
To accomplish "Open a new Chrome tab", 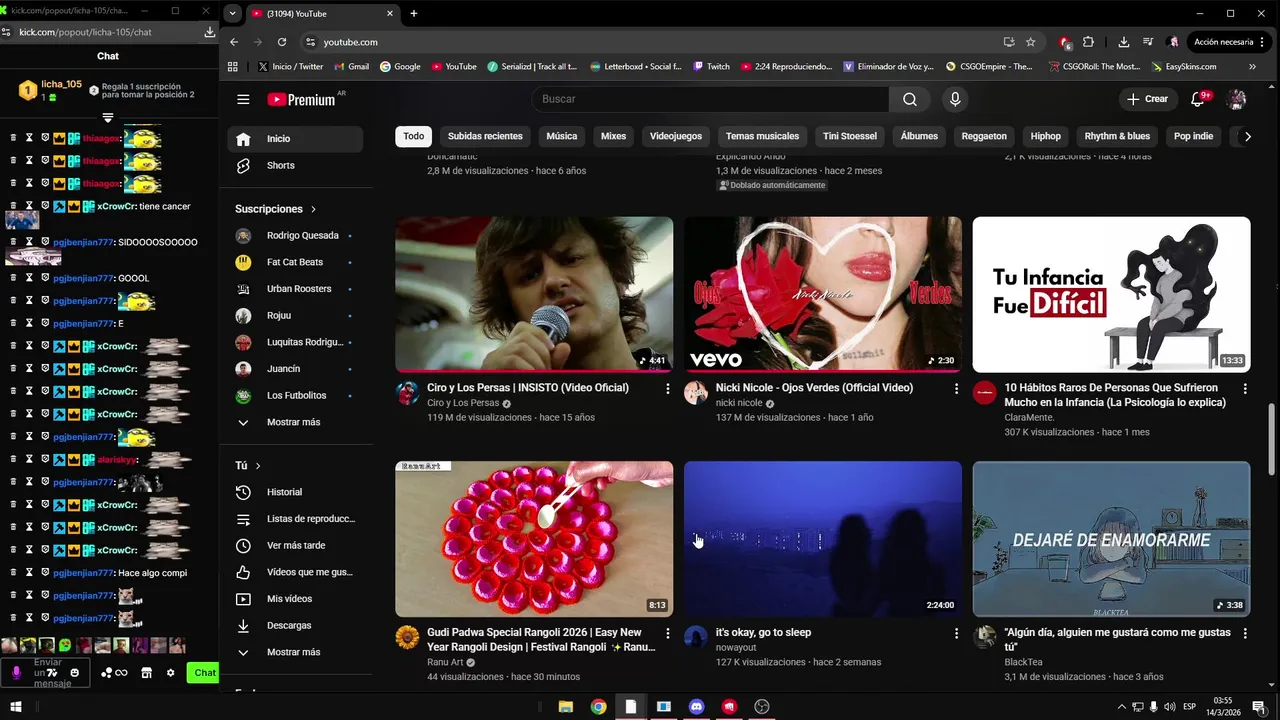I will coord(414,13).
